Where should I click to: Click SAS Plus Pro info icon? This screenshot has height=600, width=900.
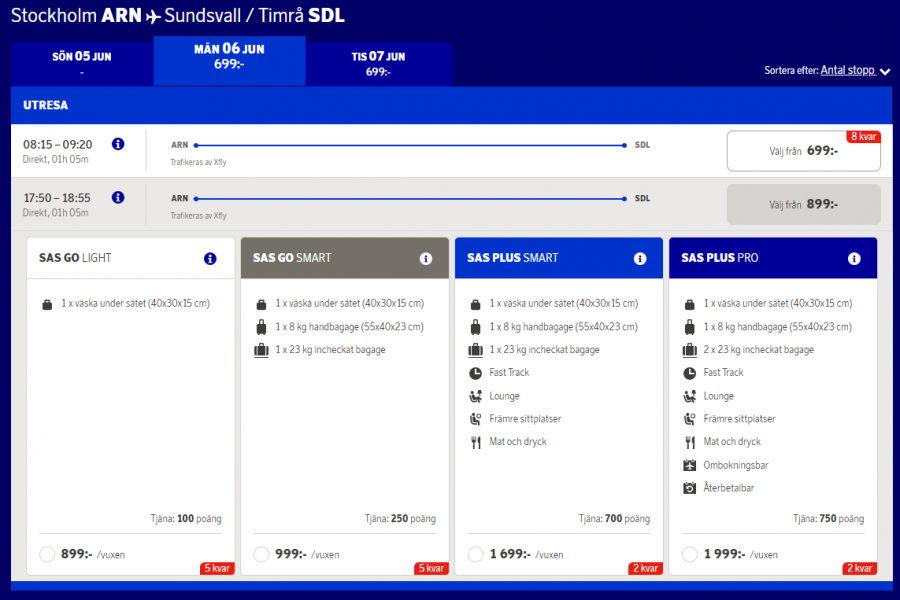coord(854,258)
